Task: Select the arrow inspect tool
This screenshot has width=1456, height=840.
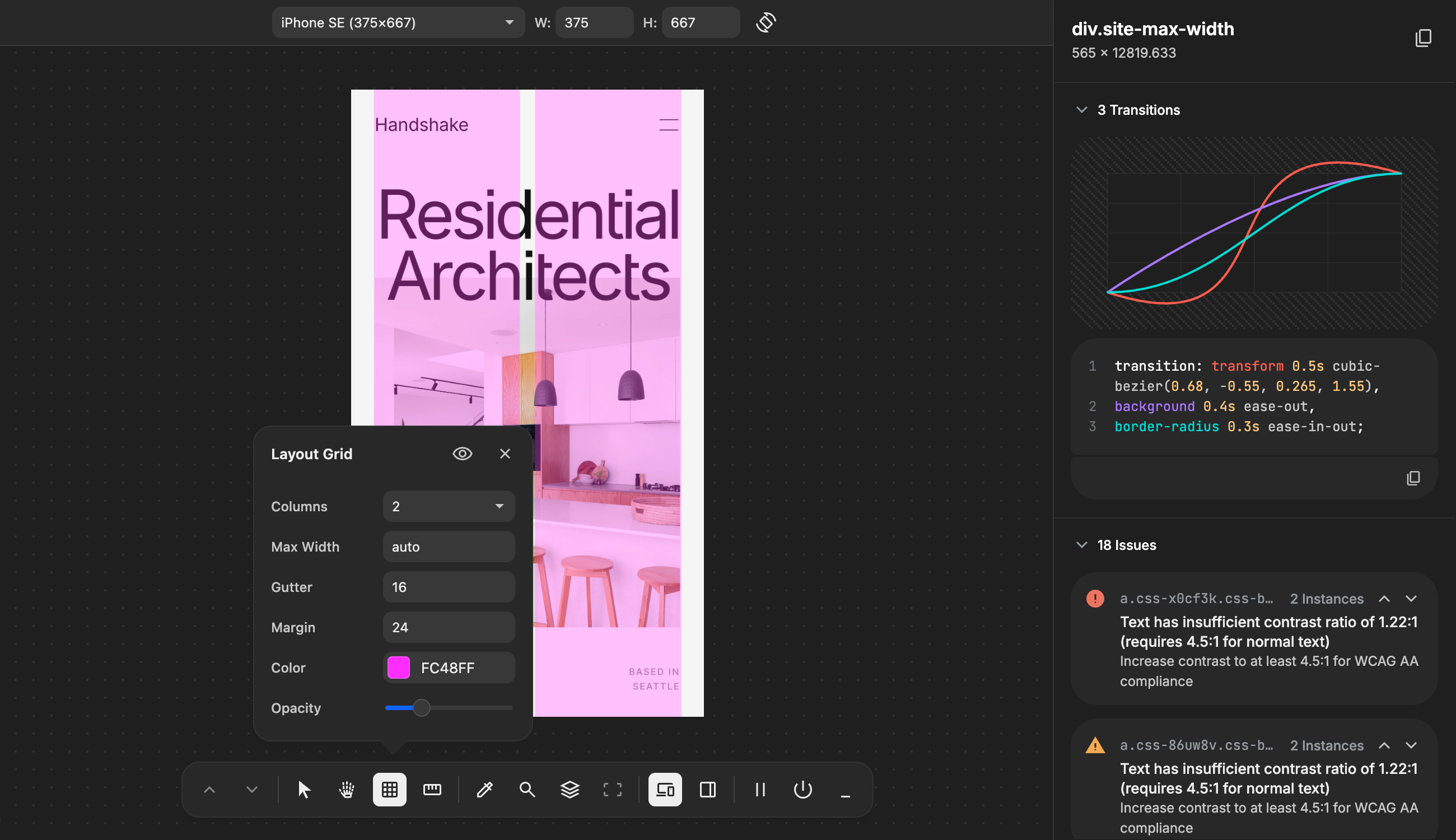Action: pos(304,789)
